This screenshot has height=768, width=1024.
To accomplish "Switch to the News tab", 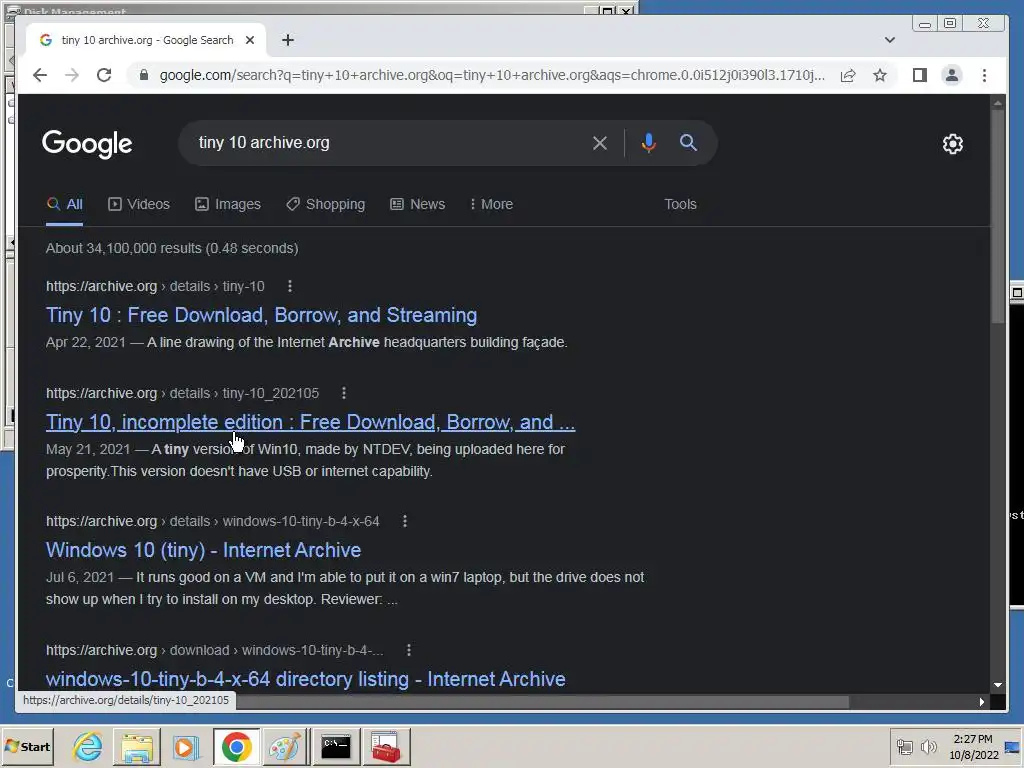I will (417, 204).
